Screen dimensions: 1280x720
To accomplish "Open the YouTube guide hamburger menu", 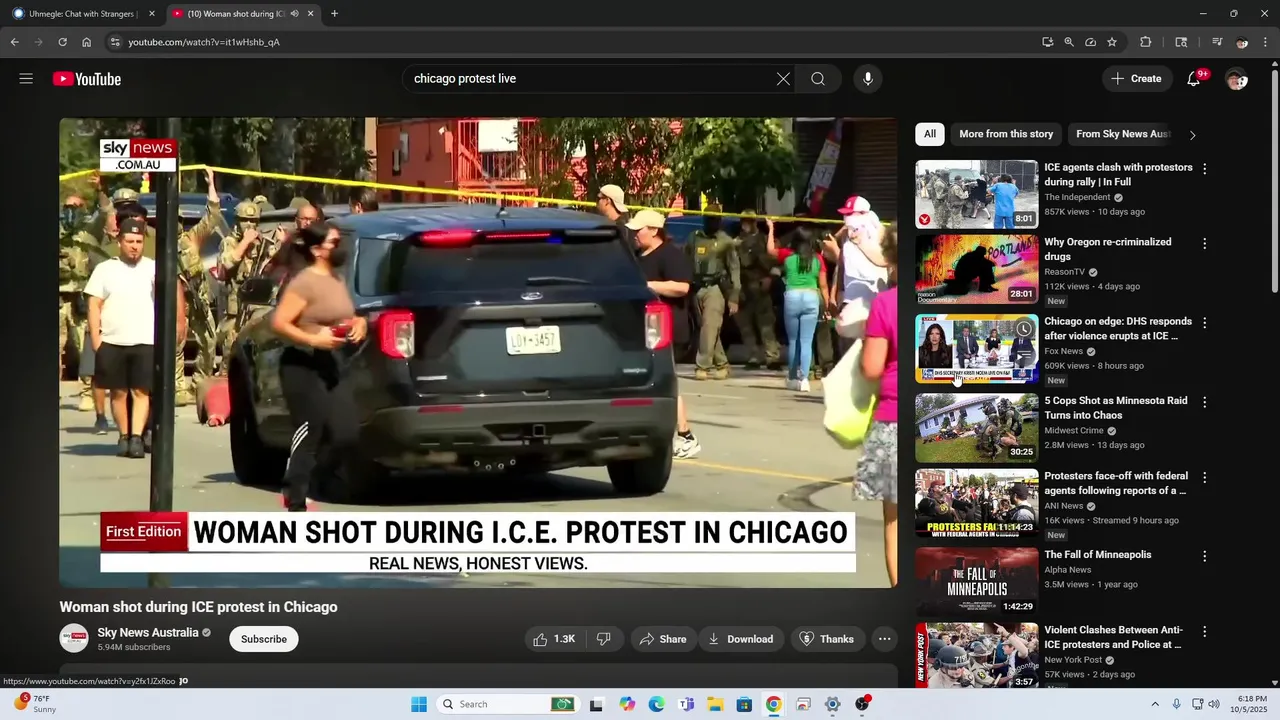I will click(x=26, y=79).
